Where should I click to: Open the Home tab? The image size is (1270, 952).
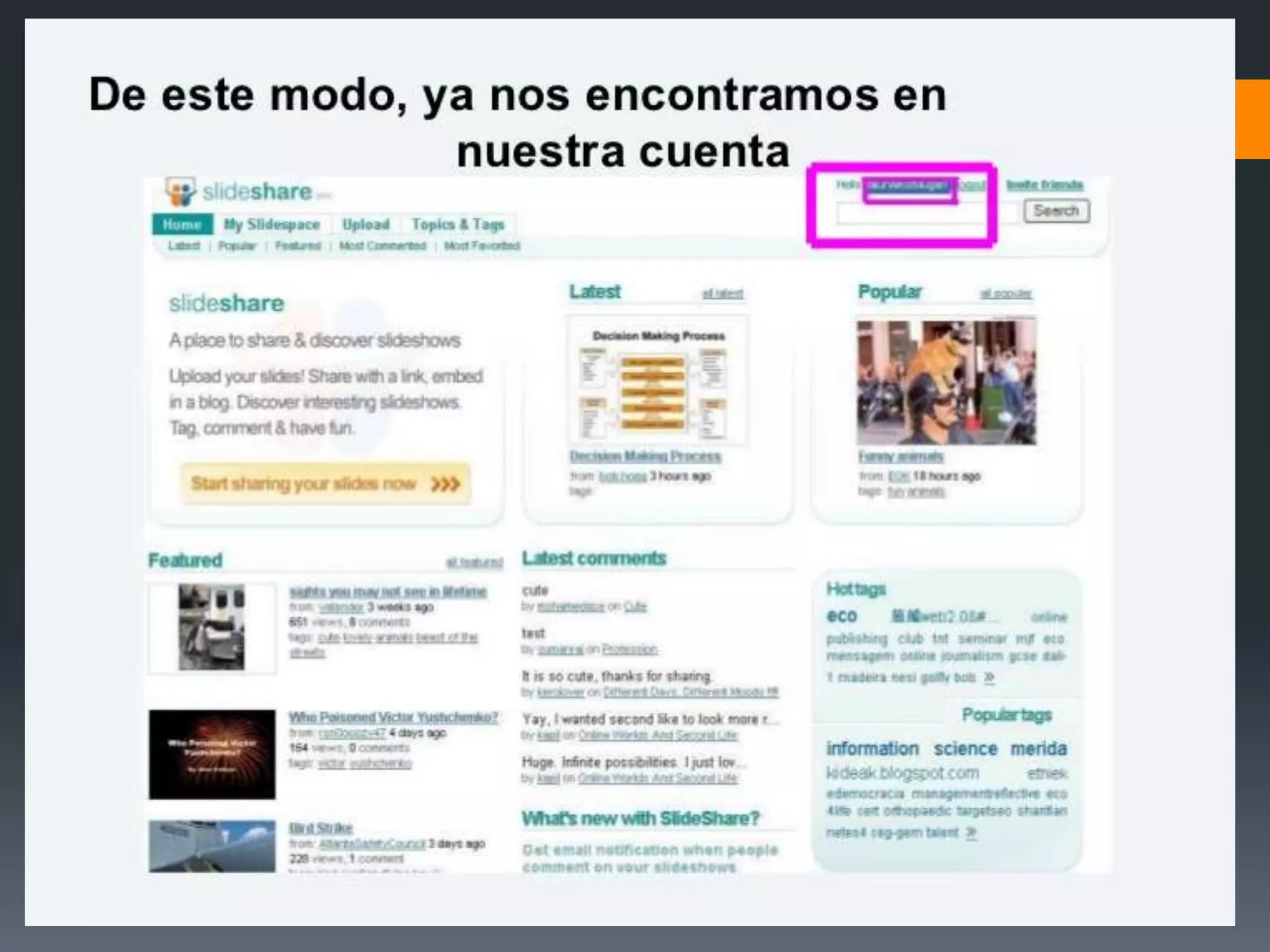182,224
